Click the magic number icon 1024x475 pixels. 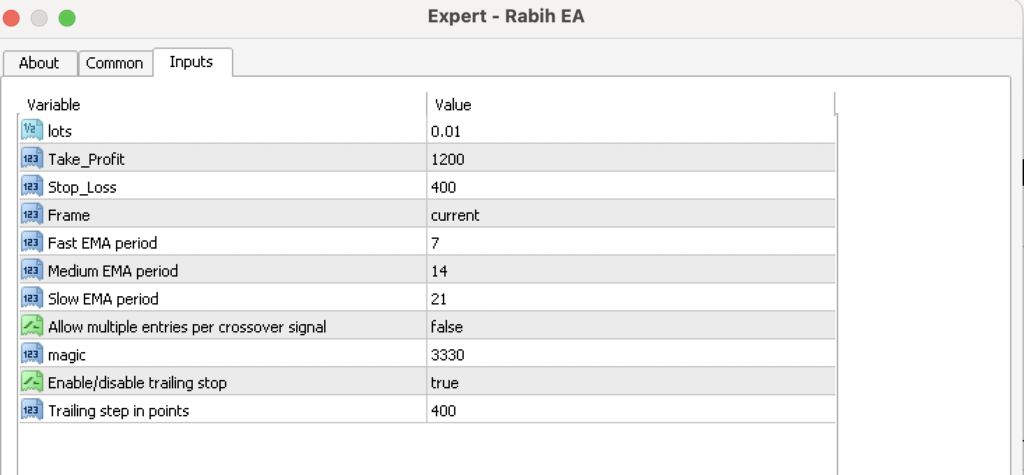click(30, 354)
